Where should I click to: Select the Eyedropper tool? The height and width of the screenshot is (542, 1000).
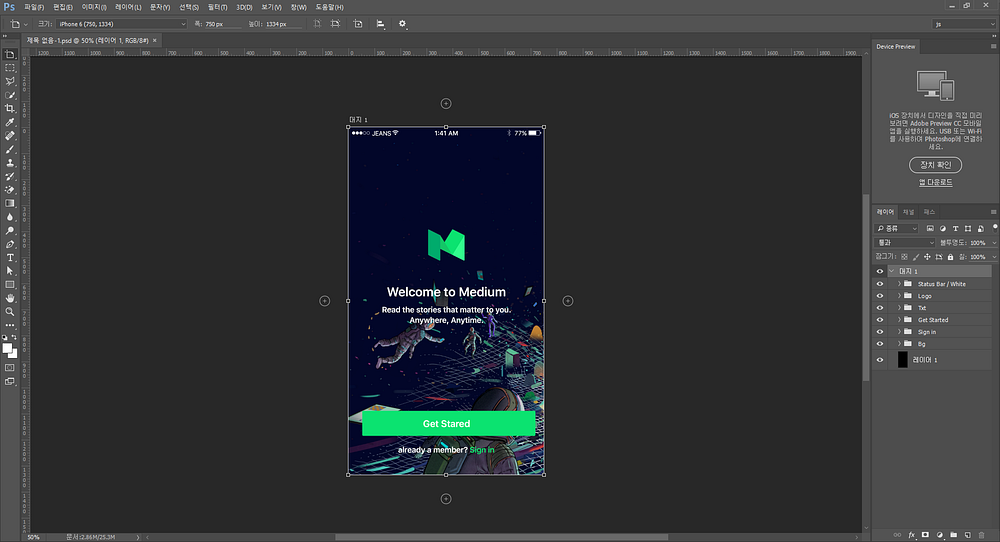[10, 122]
